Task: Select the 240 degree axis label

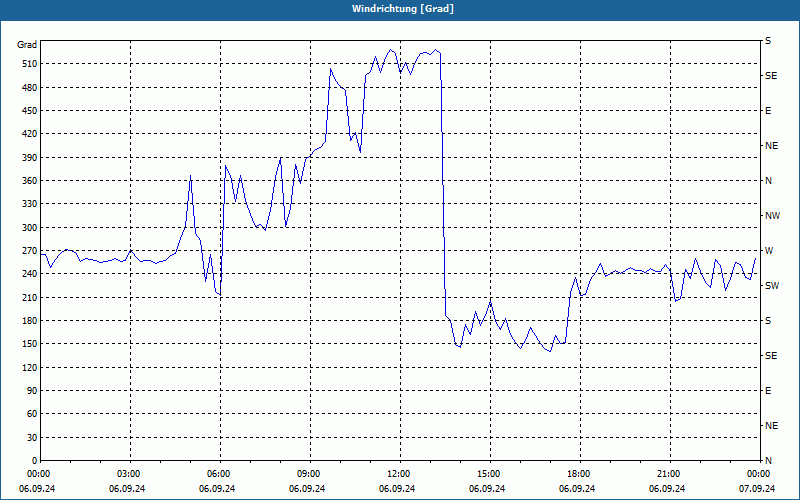Action: click(30, 274)
